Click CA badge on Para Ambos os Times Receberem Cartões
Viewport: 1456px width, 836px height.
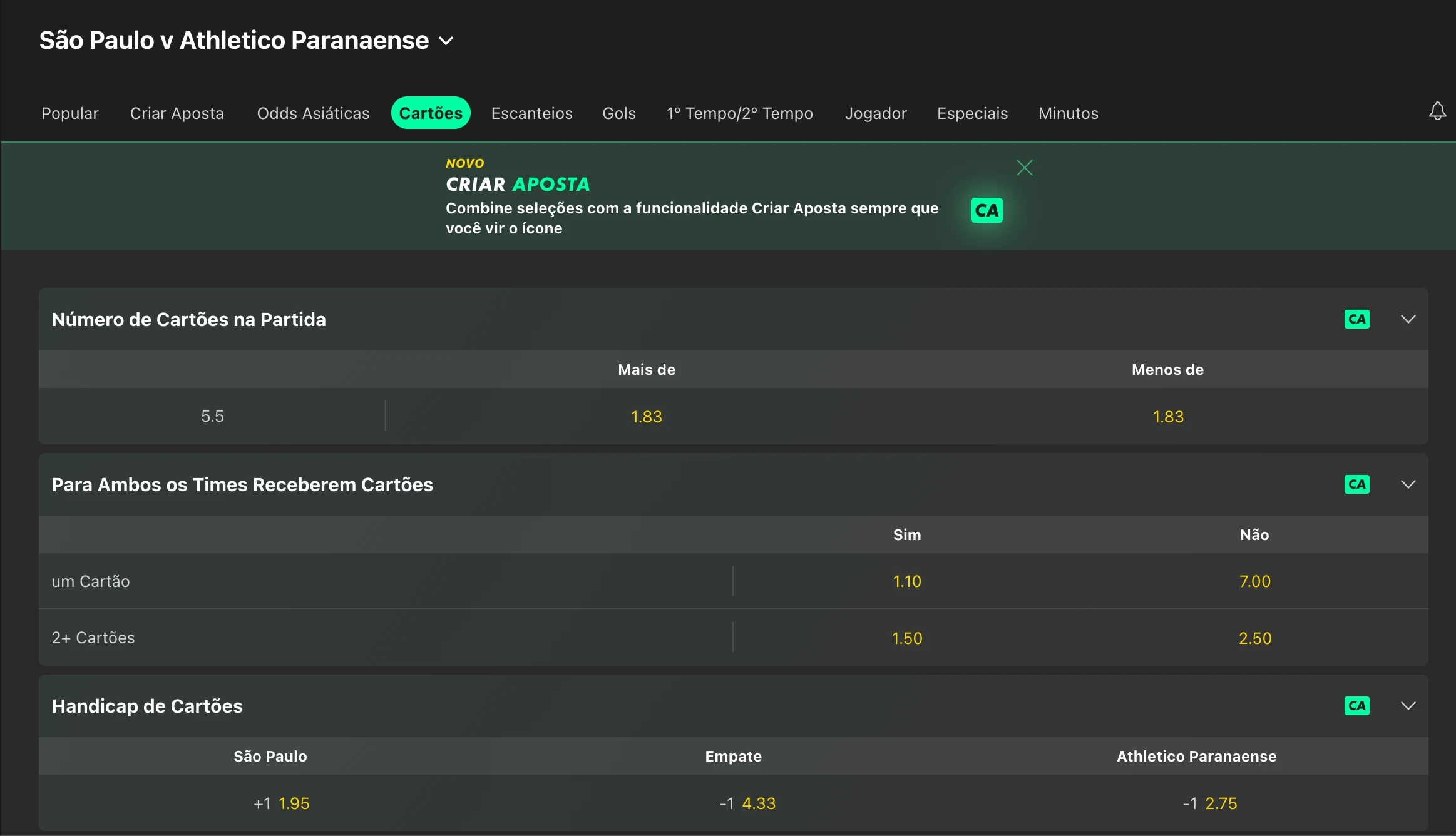tap(1357, 484)
